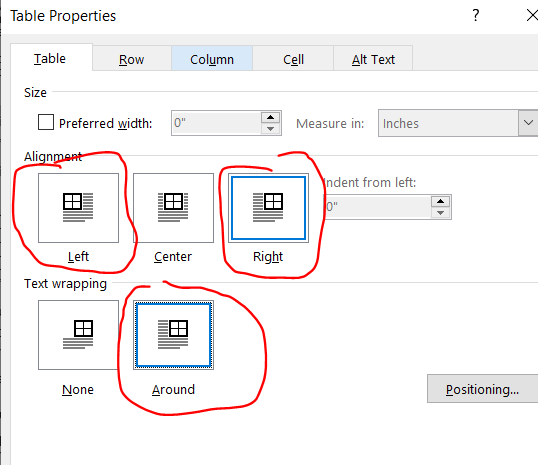The image size is (538, 465).
Task: Increase the Indent from left value
Action: click(x=440, y=201)
